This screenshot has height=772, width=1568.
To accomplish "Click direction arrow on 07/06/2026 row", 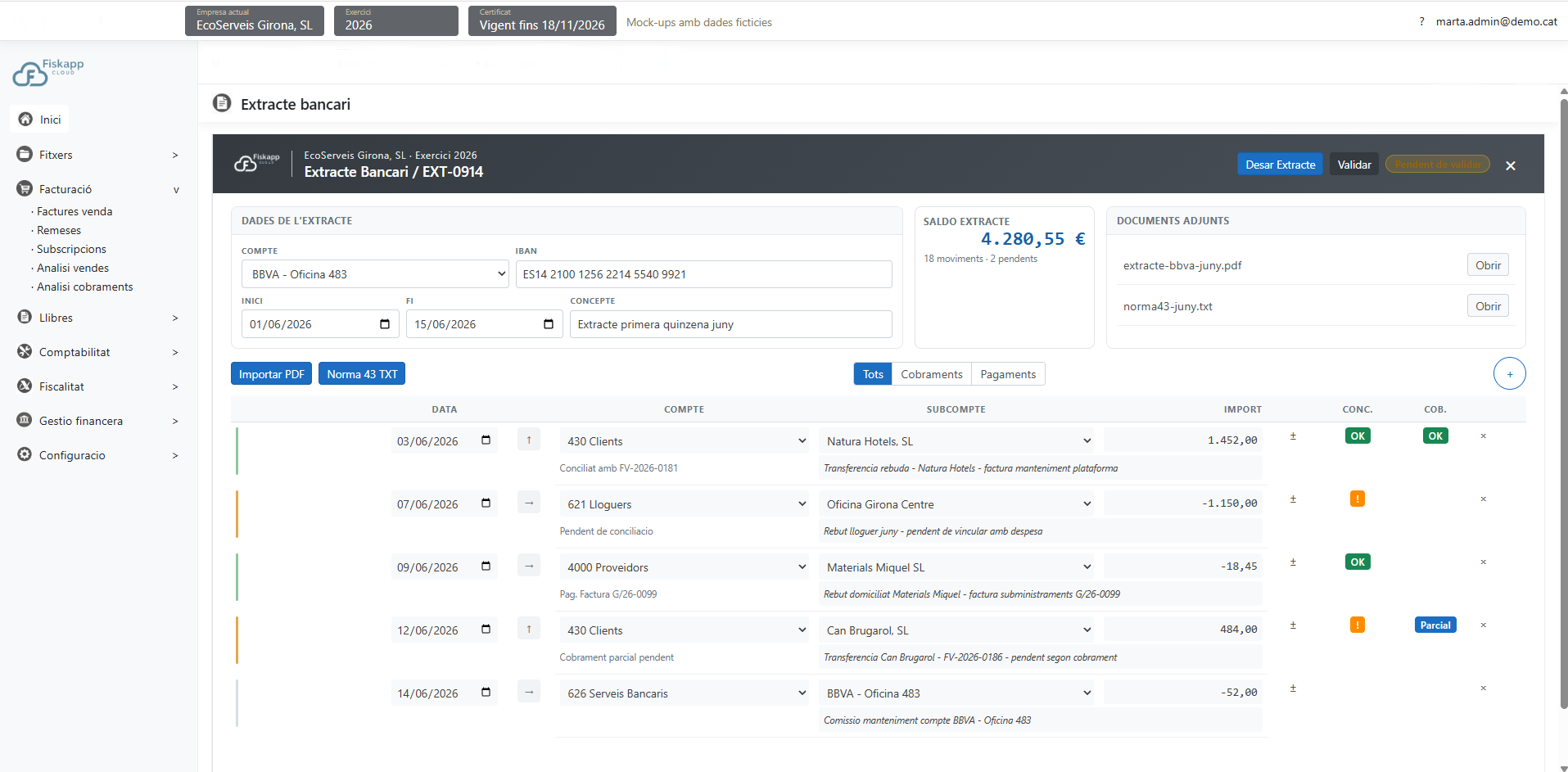I will [529, 503].
